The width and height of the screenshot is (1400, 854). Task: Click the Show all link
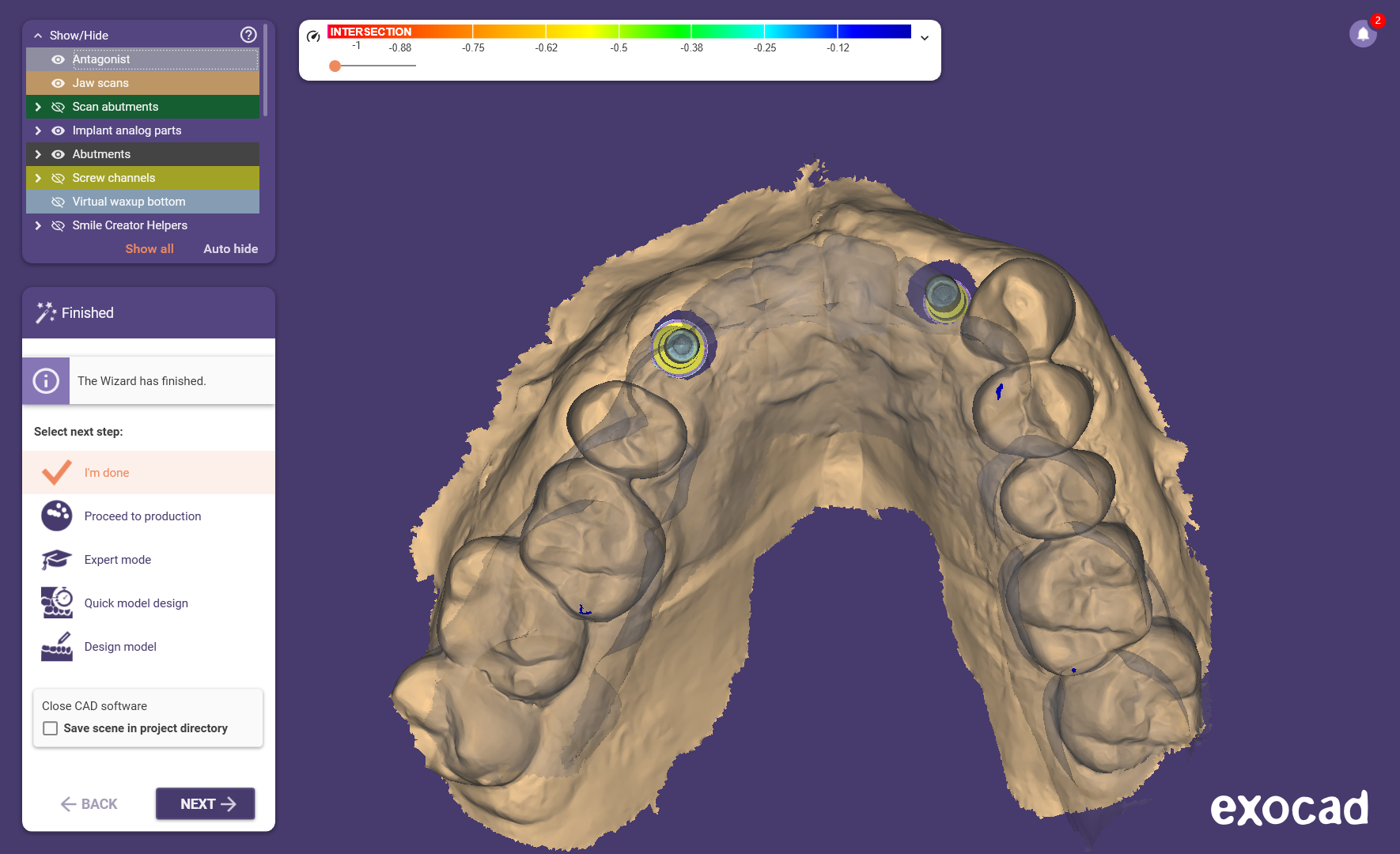pyautogui.click(x=149, y=248)
